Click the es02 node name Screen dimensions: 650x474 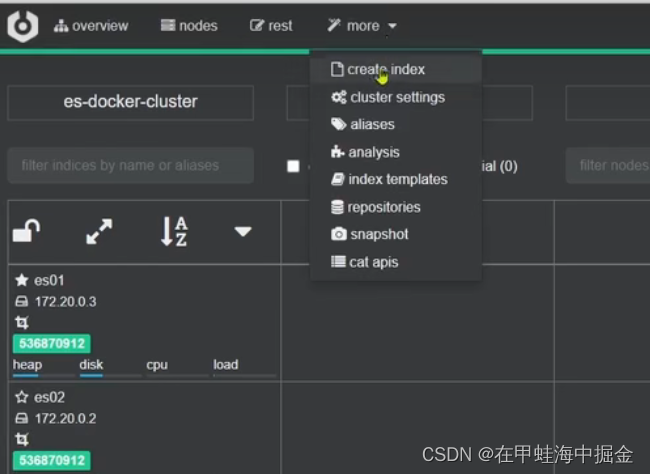coord(49,398)
